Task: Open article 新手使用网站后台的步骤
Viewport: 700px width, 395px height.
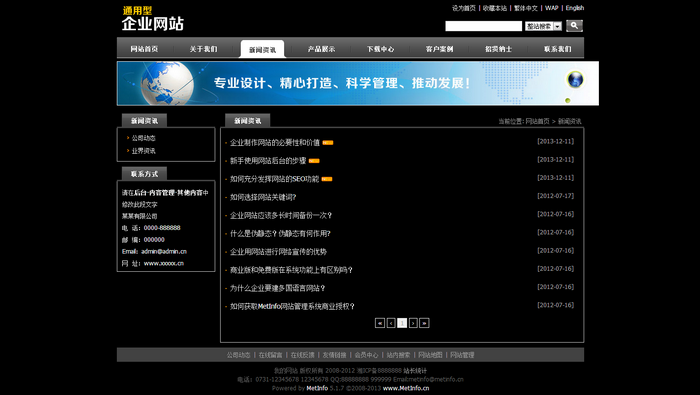Action: coord(268,161)
